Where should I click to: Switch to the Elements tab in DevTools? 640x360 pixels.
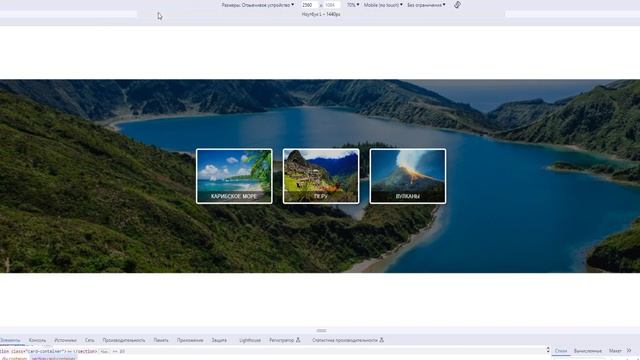click(10, 340)
